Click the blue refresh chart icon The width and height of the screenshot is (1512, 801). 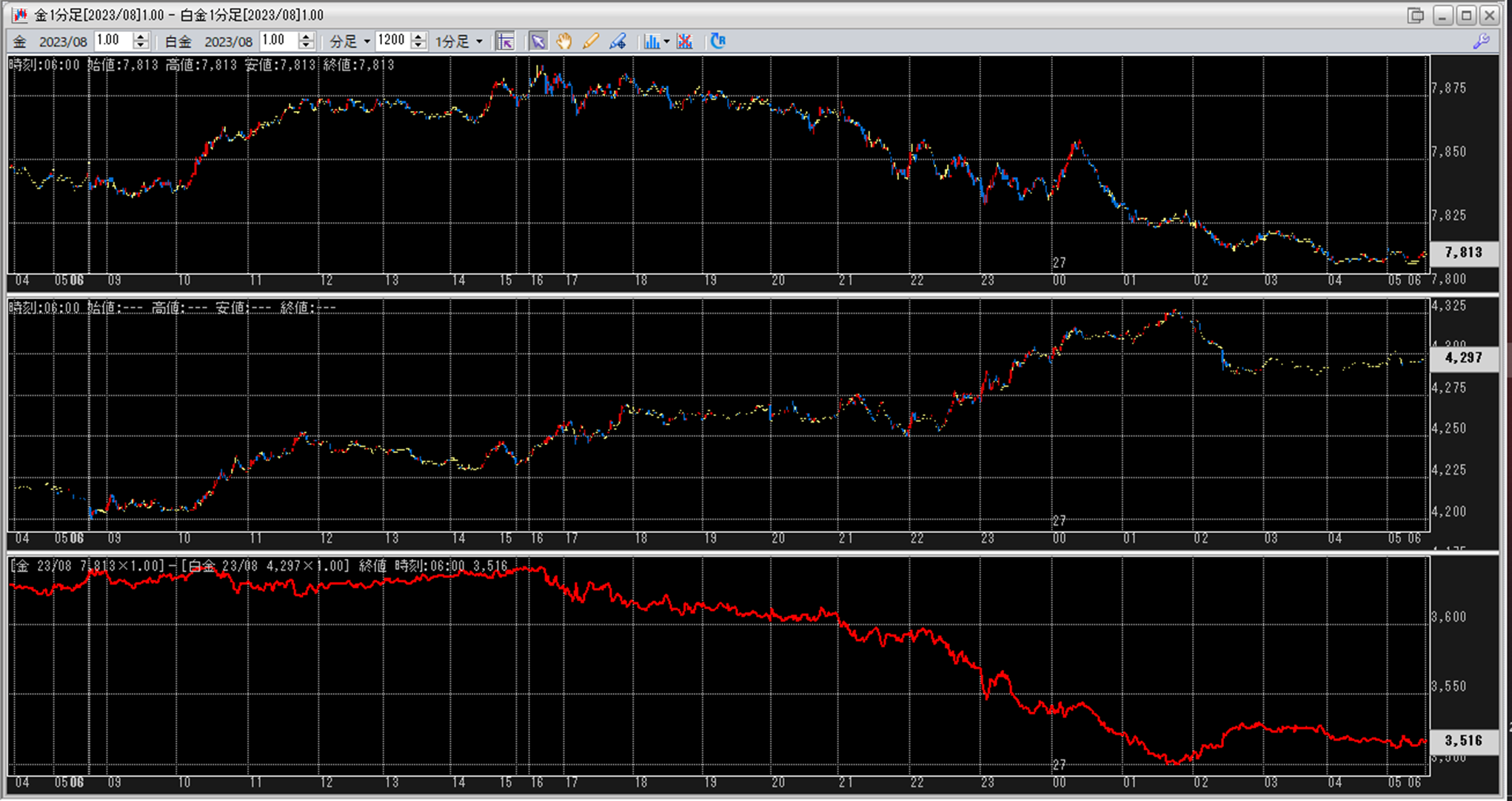point(717,41)
